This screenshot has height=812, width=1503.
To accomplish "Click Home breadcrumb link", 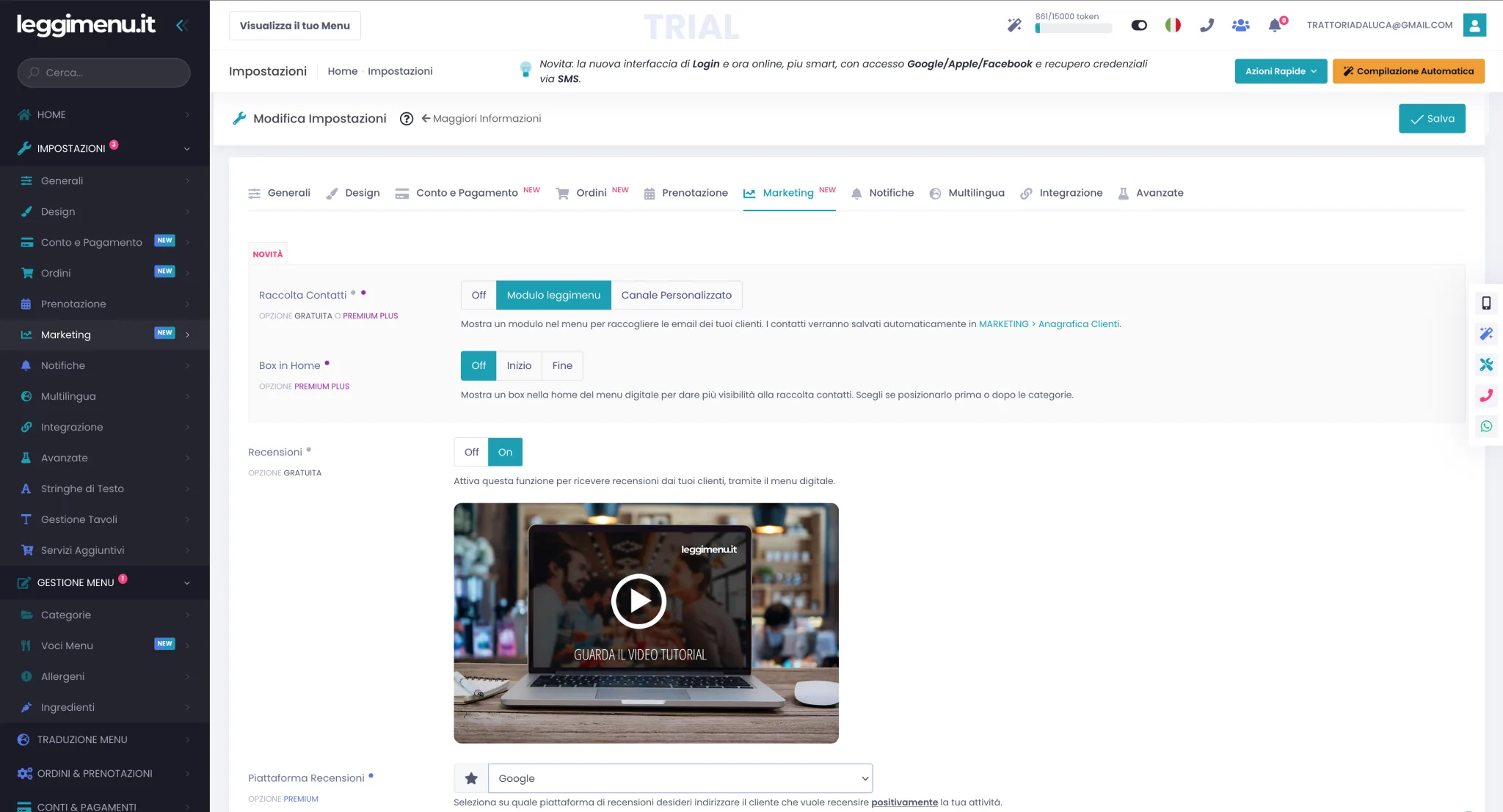I will coord(343,71).
